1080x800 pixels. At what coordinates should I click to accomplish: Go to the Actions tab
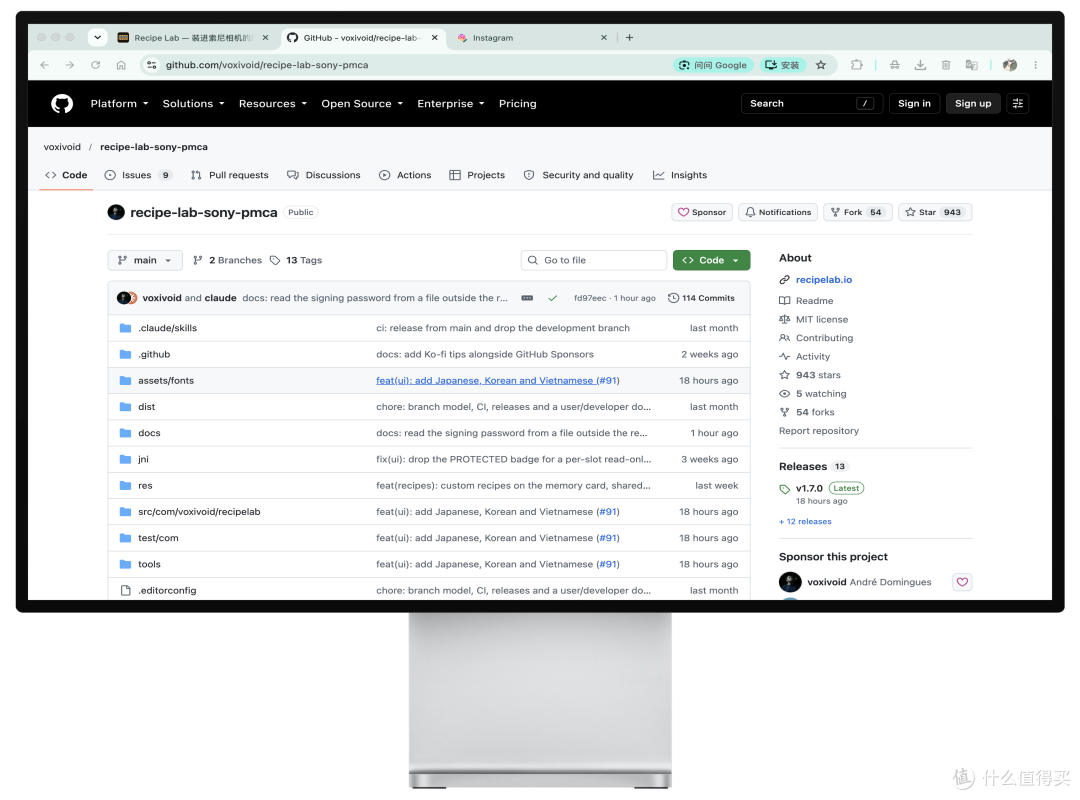tap(405, 175)
